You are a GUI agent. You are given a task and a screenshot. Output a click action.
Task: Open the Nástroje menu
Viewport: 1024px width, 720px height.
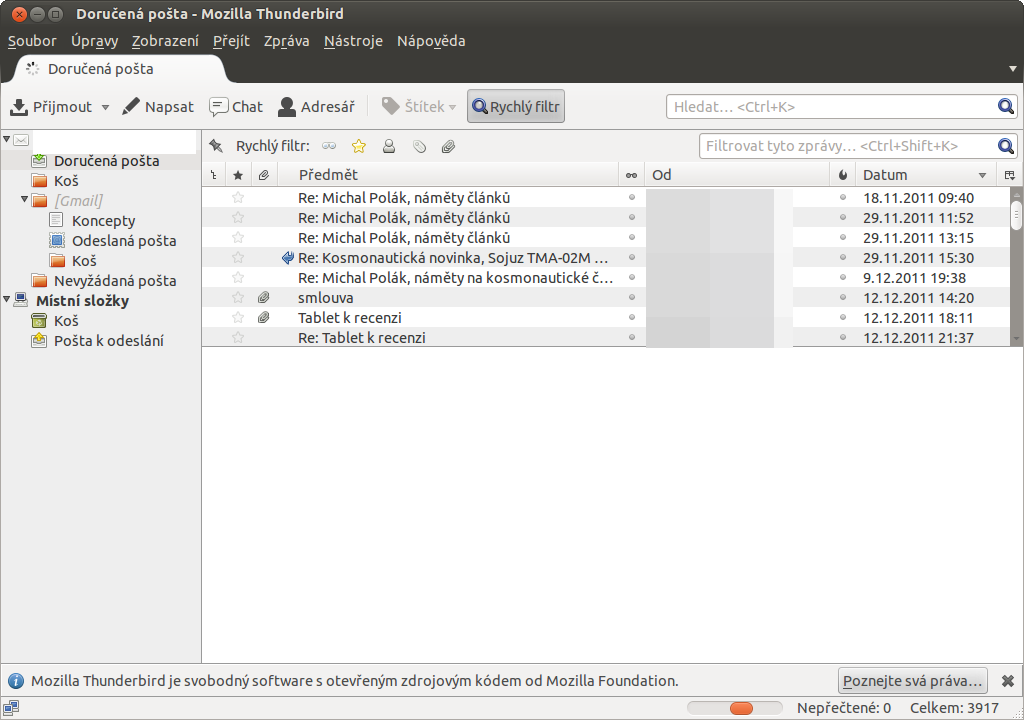[353, 41]
